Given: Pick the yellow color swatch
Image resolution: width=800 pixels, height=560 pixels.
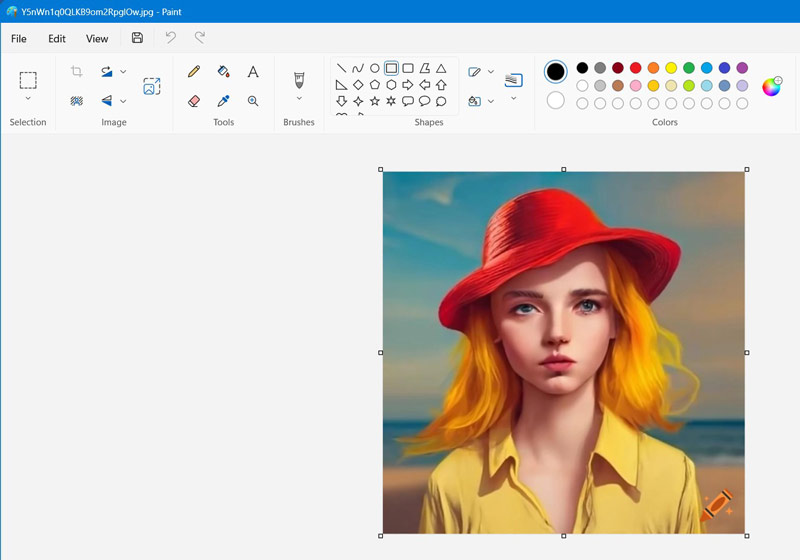Looking at the screenshot, I should (671, 68).
